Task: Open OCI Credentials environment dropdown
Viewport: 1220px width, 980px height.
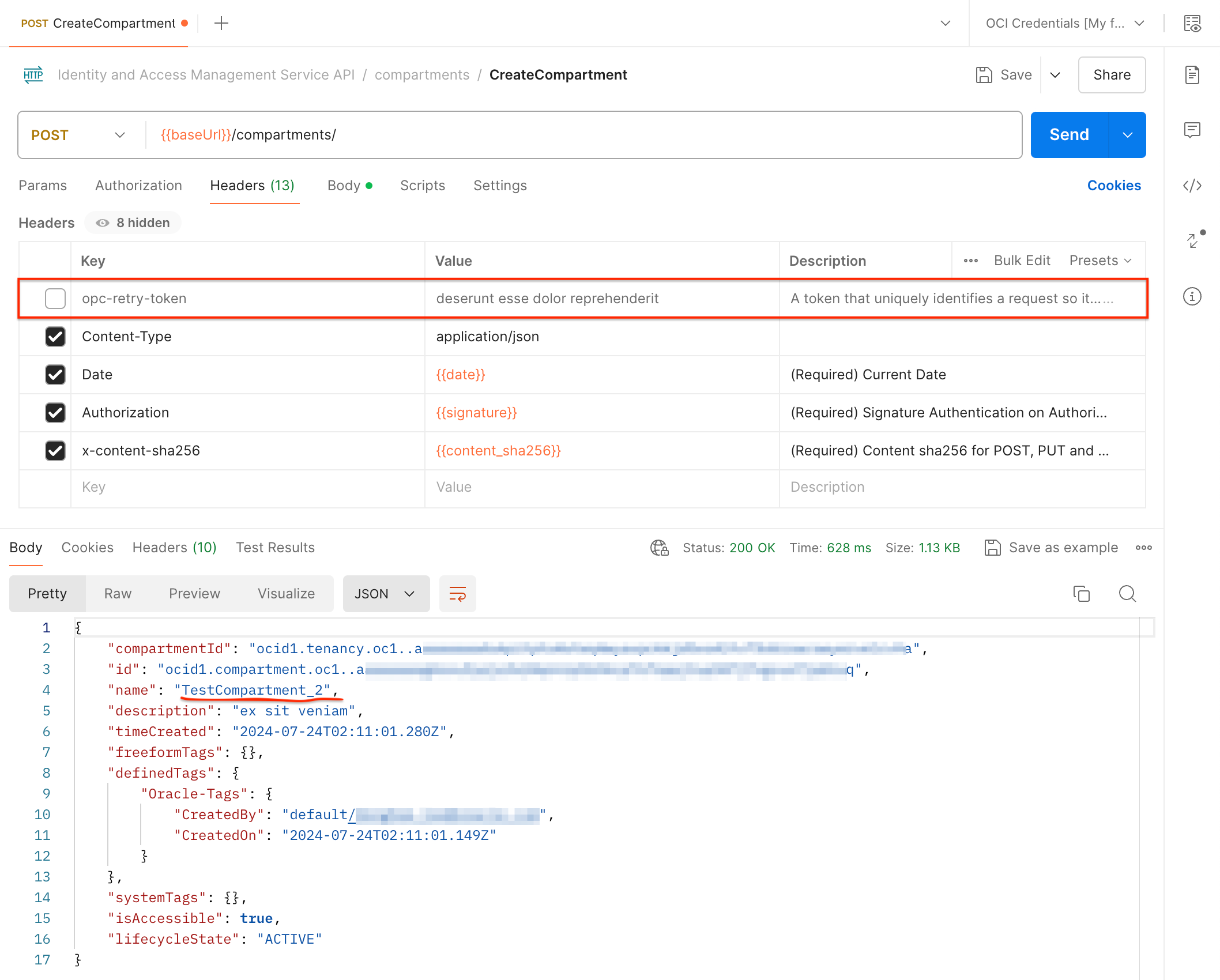Action: click(1065, 23)
